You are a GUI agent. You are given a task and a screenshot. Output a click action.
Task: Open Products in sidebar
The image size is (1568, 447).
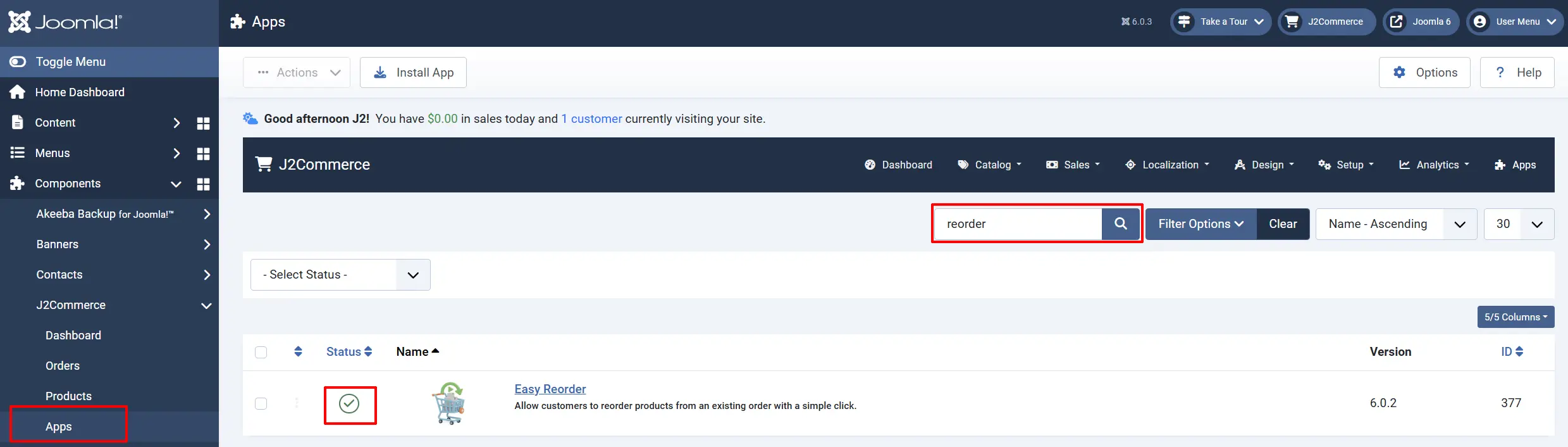(x=68, y=396)
